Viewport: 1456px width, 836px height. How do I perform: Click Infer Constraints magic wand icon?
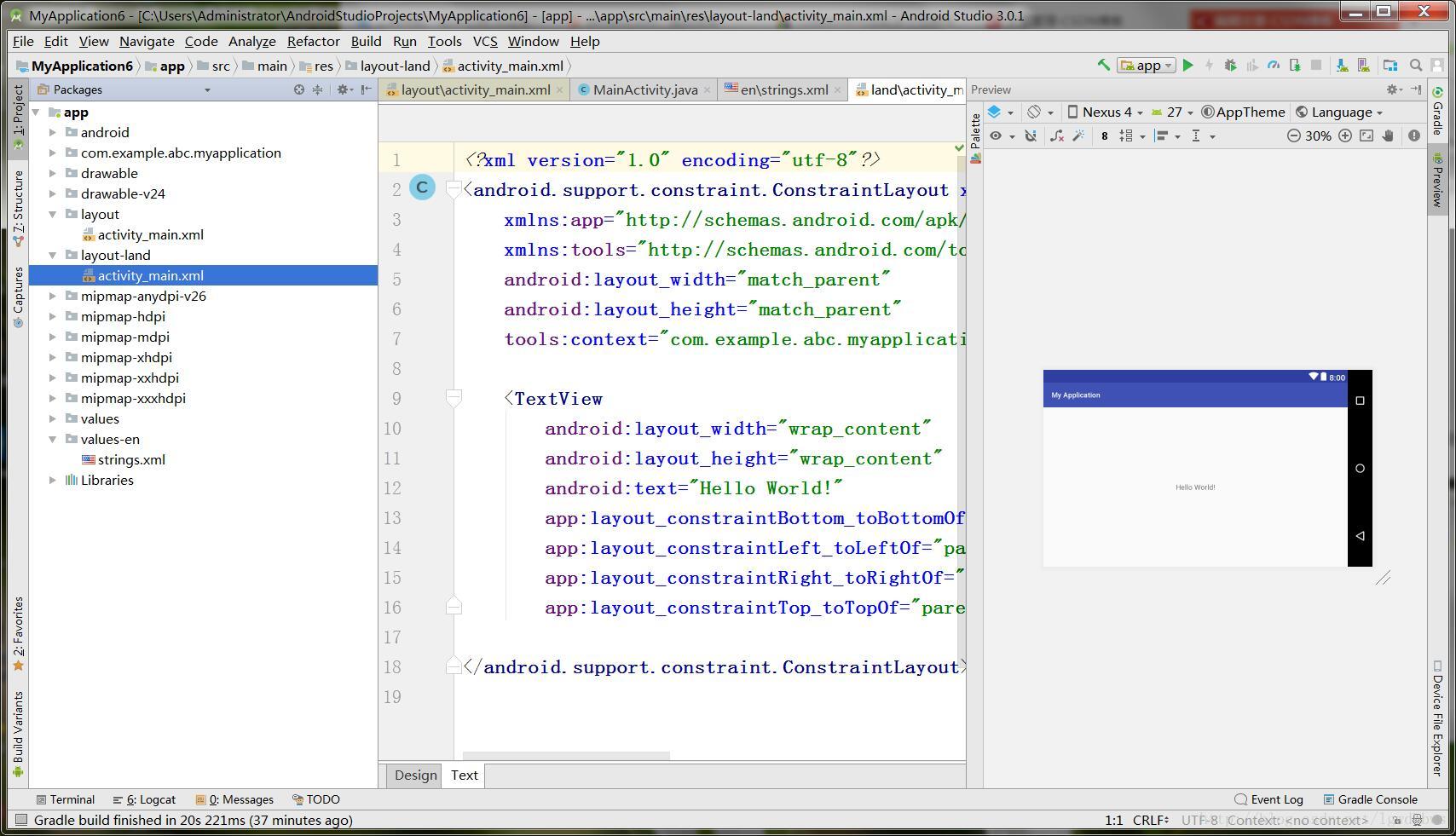coord(1078,135)
